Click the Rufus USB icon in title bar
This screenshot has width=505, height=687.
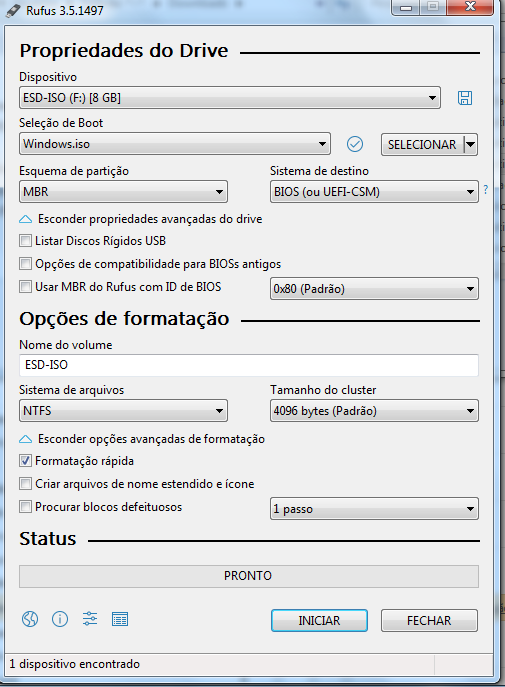(13, 10)
